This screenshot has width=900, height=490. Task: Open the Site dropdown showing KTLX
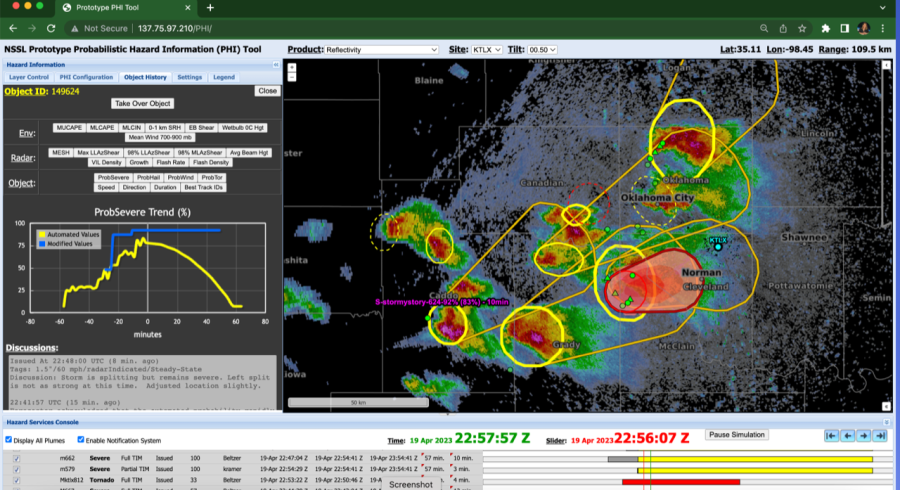(485, 49)
